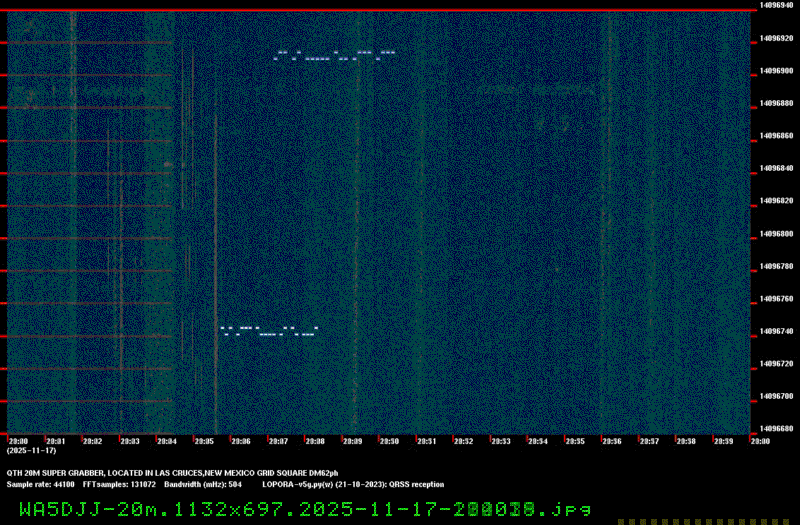Click the 14096900 frequency scale value
This screenshot has width=800, height=525.
(x=776, y=71)
